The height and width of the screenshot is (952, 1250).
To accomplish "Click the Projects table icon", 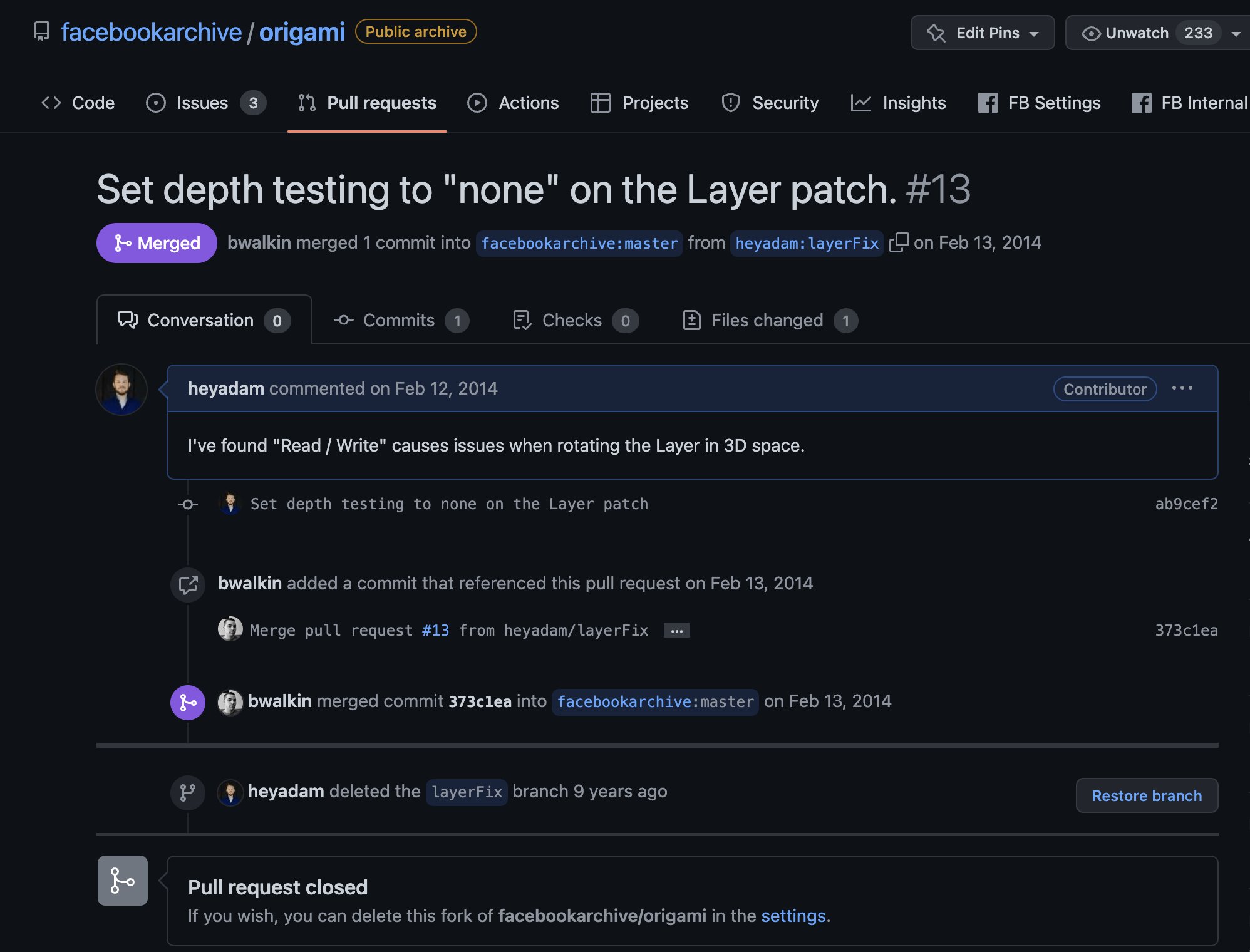I will [601, 103].
